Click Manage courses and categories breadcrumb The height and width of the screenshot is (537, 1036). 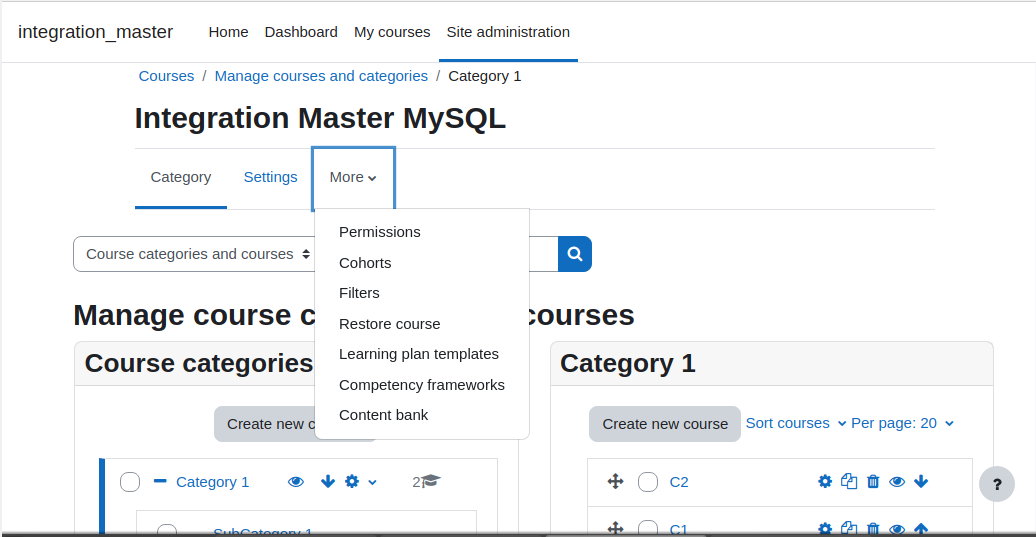321,76
